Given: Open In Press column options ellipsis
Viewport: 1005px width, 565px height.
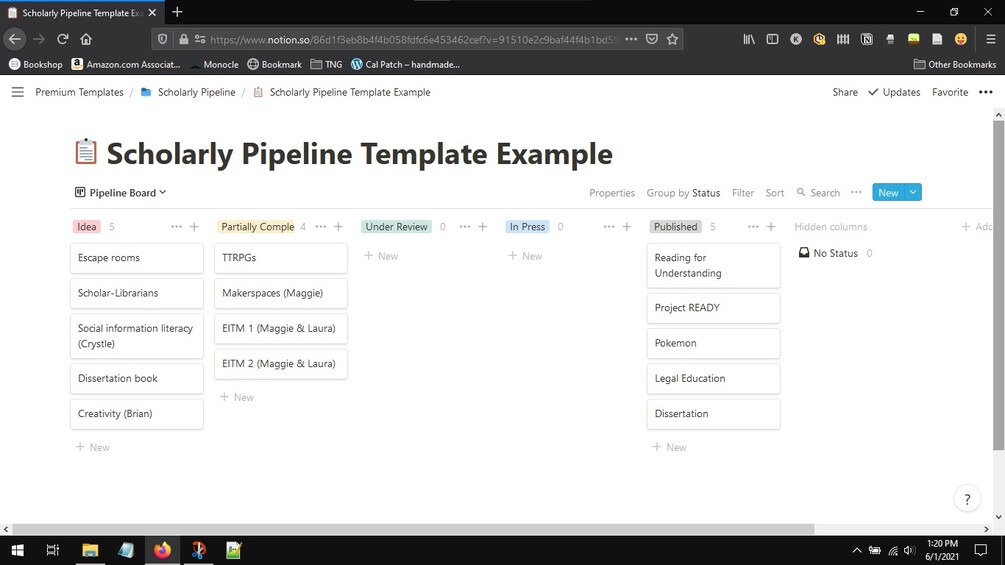Looking at the screenshot, I should point(609,227).
